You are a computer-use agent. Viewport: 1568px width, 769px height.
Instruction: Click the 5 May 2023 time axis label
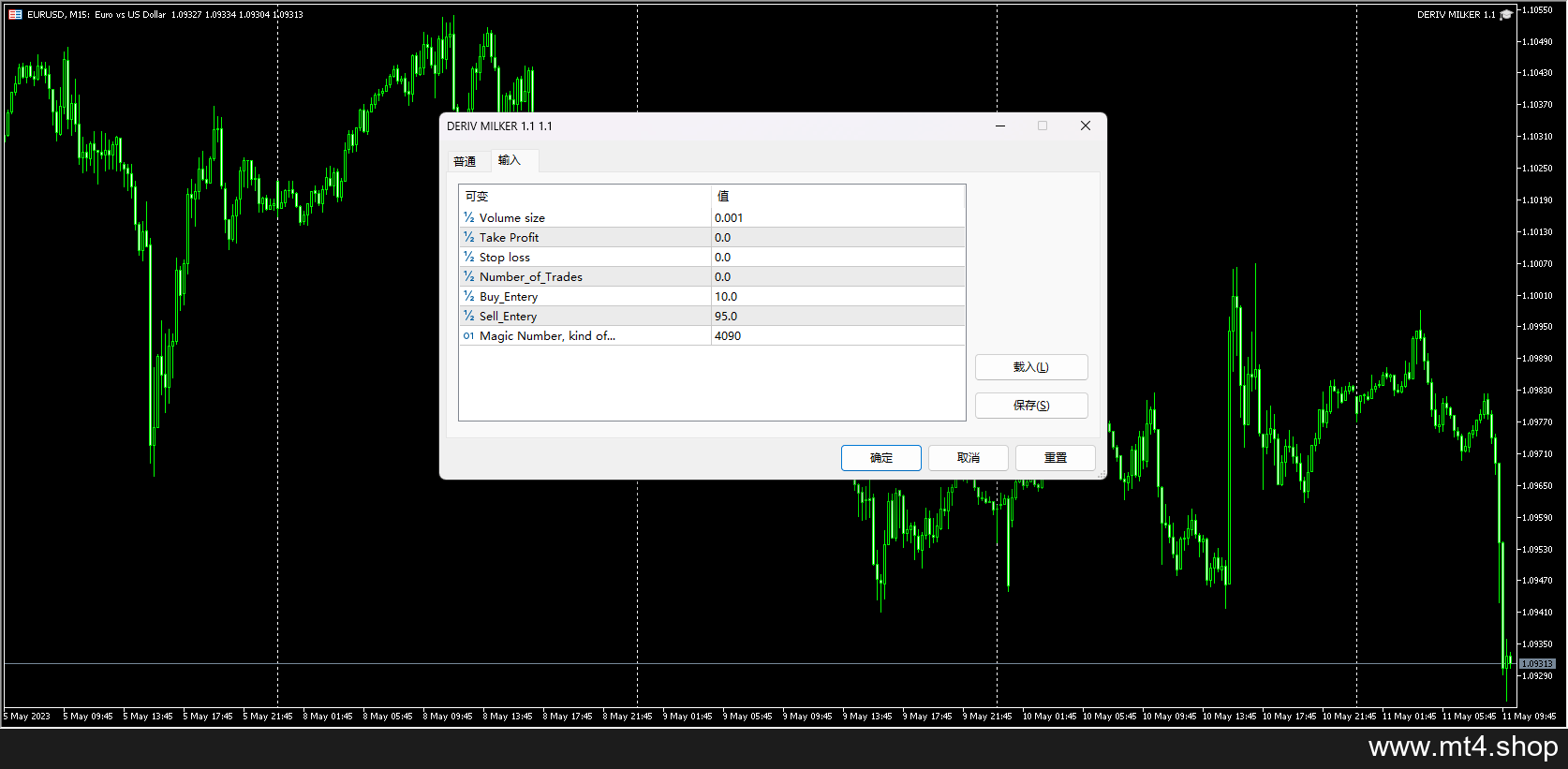[27, 716]
